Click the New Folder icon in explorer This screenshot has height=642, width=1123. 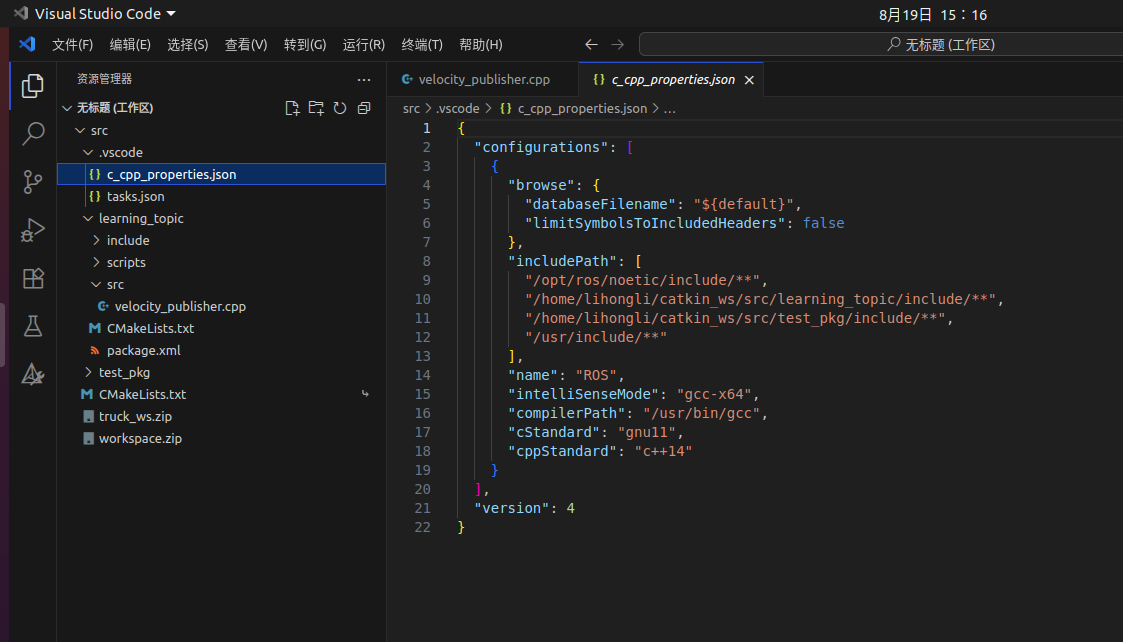(x=316, y=108)
